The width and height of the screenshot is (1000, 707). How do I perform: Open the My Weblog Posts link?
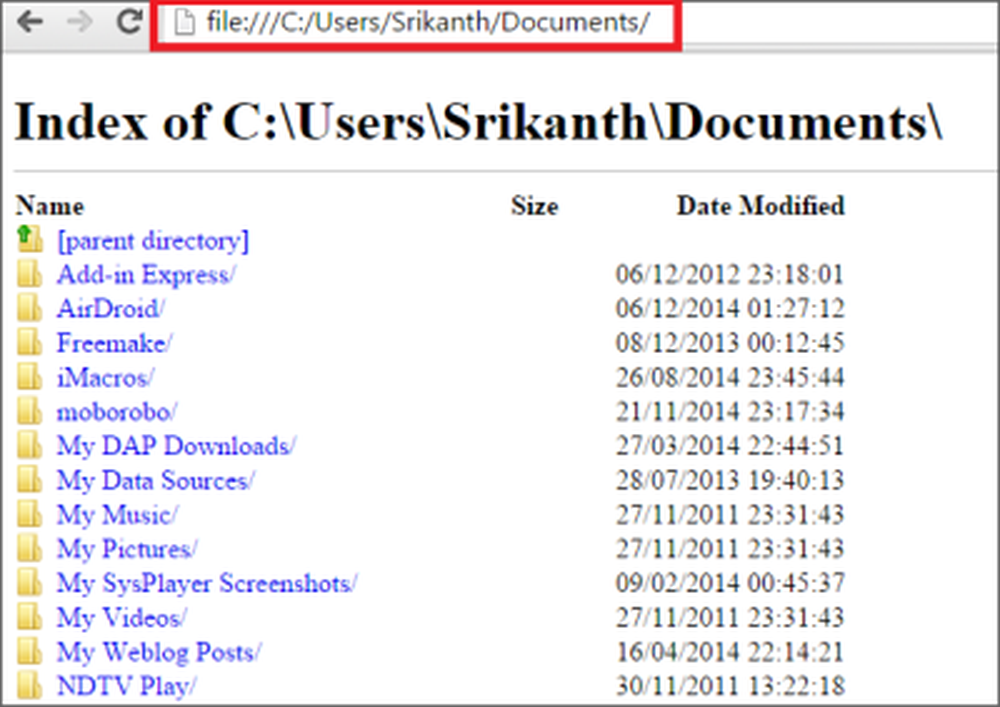[x=158, y=652]
